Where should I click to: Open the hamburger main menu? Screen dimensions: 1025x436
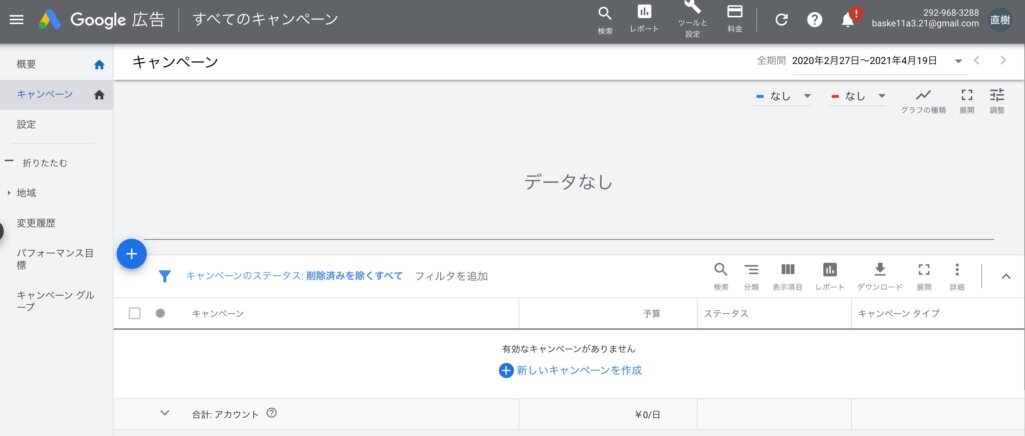16,19
